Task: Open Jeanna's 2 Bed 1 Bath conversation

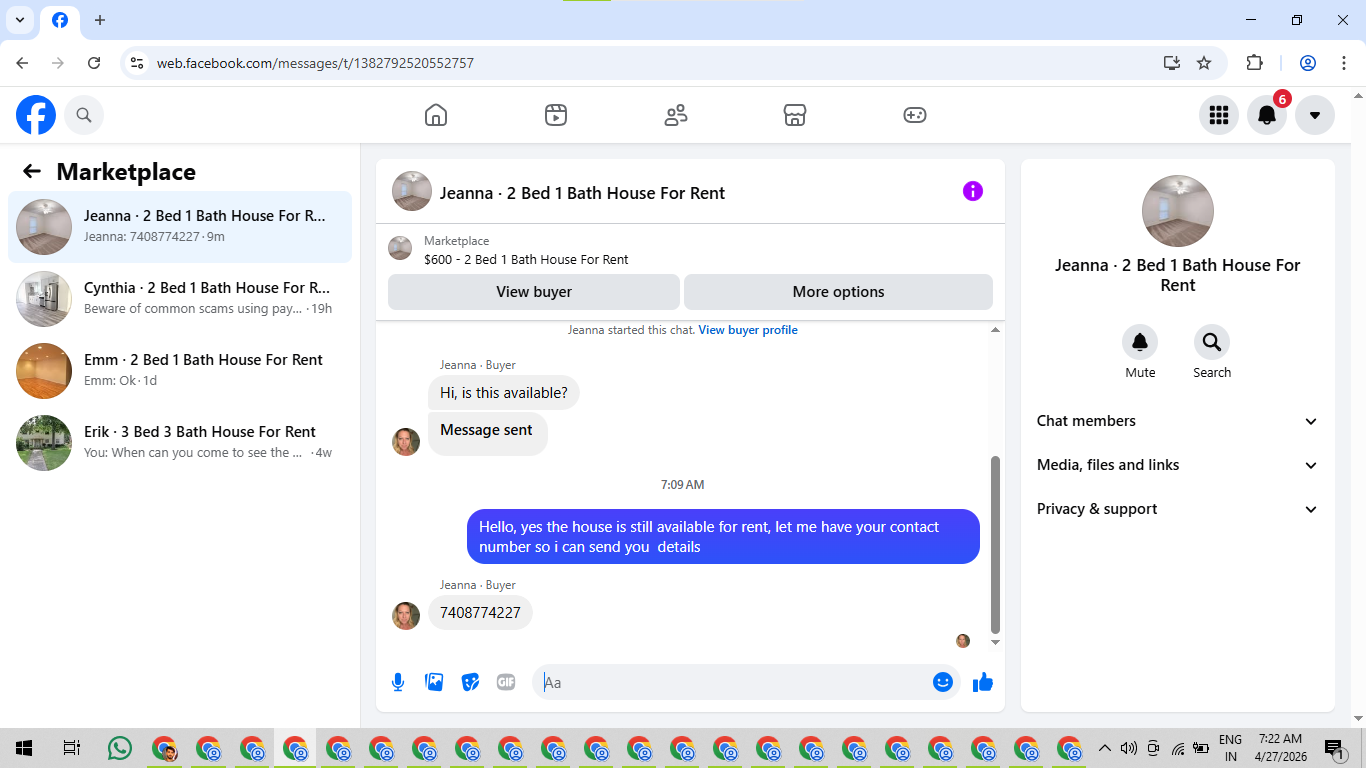Action: [x=180, y=227]
